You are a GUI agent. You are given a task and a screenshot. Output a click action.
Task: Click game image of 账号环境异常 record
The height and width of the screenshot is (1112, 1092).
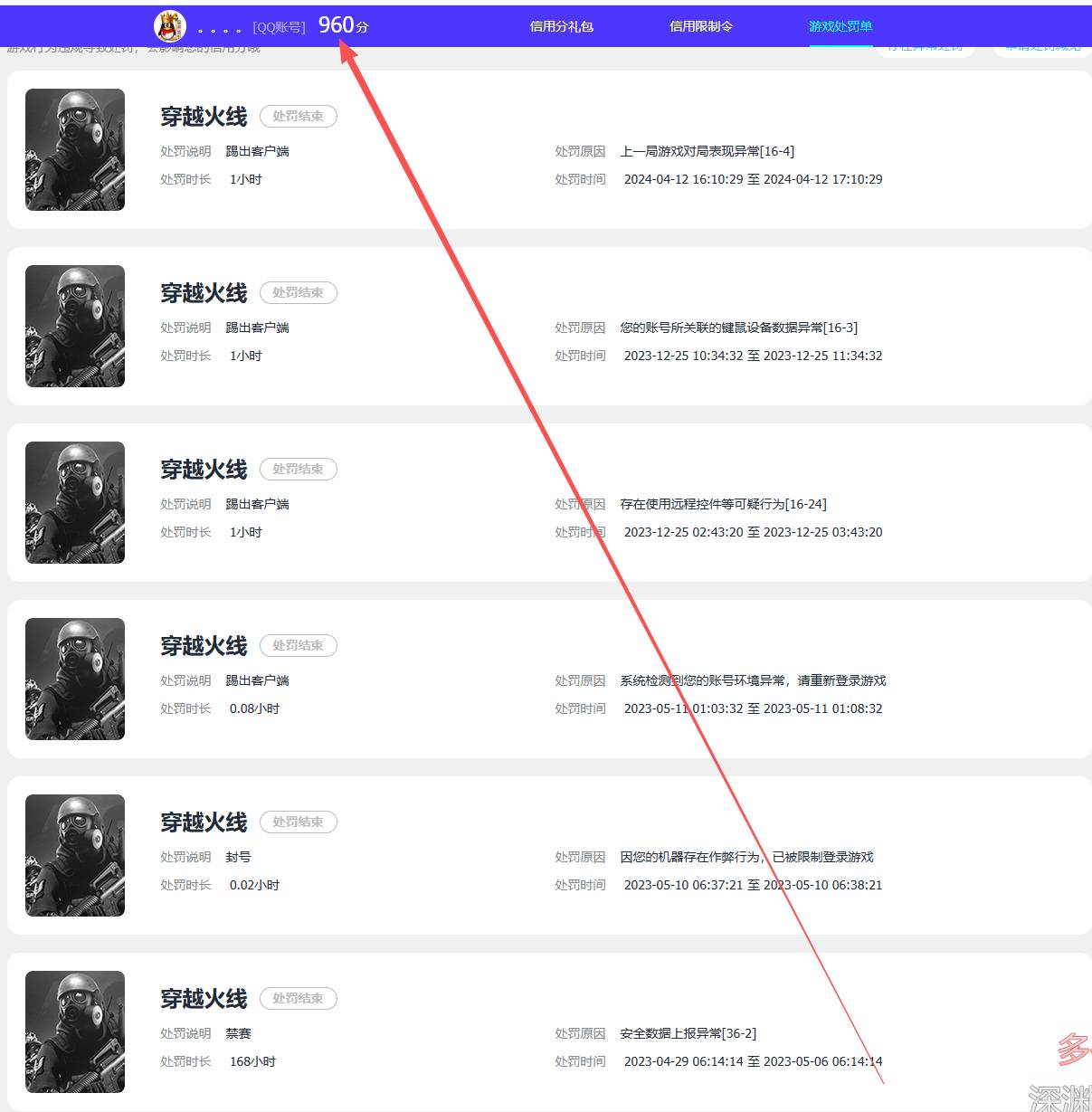click(x=75, y=679)
